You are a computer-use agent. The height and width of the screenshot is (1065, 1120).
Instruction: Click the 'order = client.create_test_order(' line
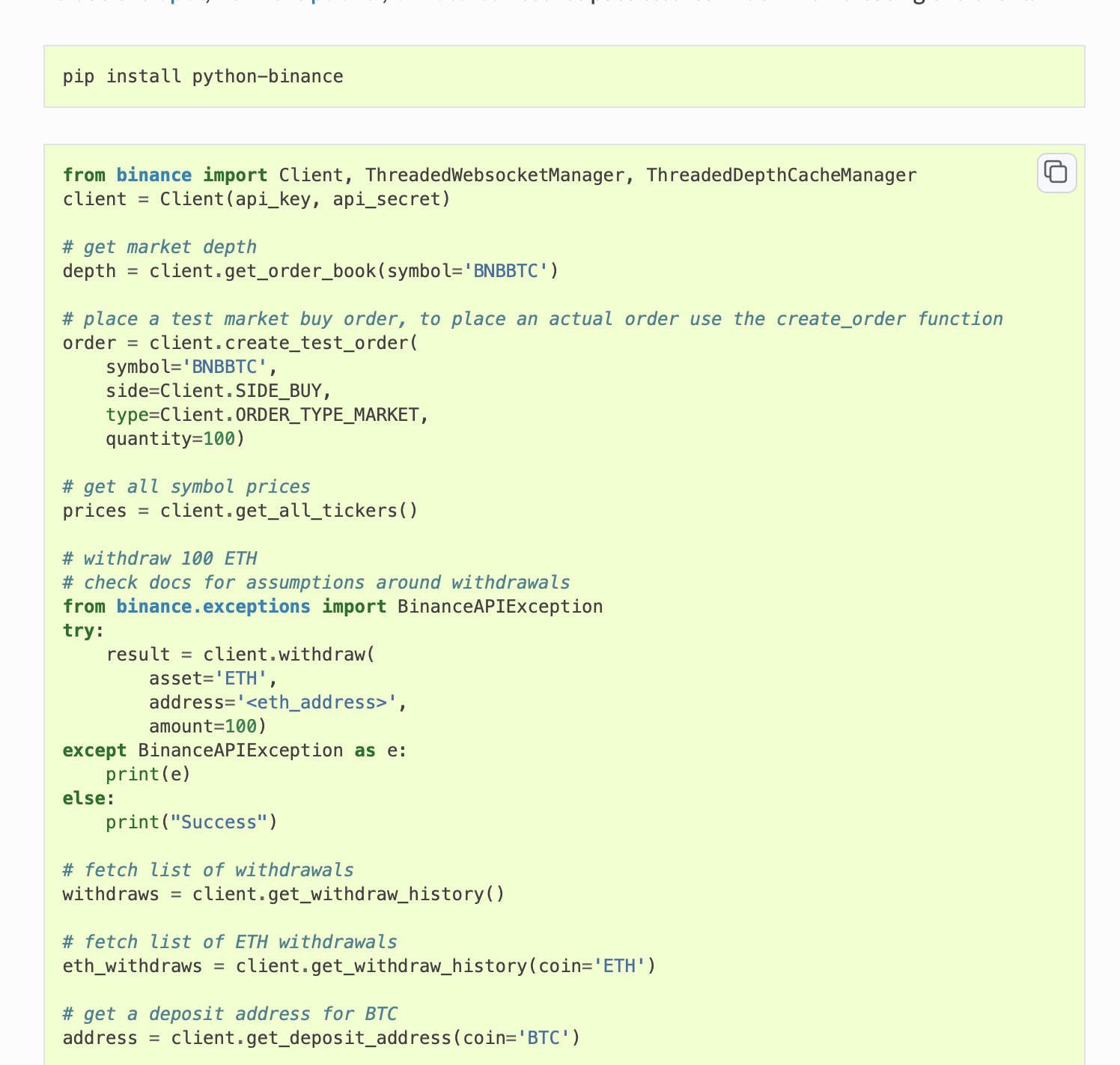click(240, 343)
